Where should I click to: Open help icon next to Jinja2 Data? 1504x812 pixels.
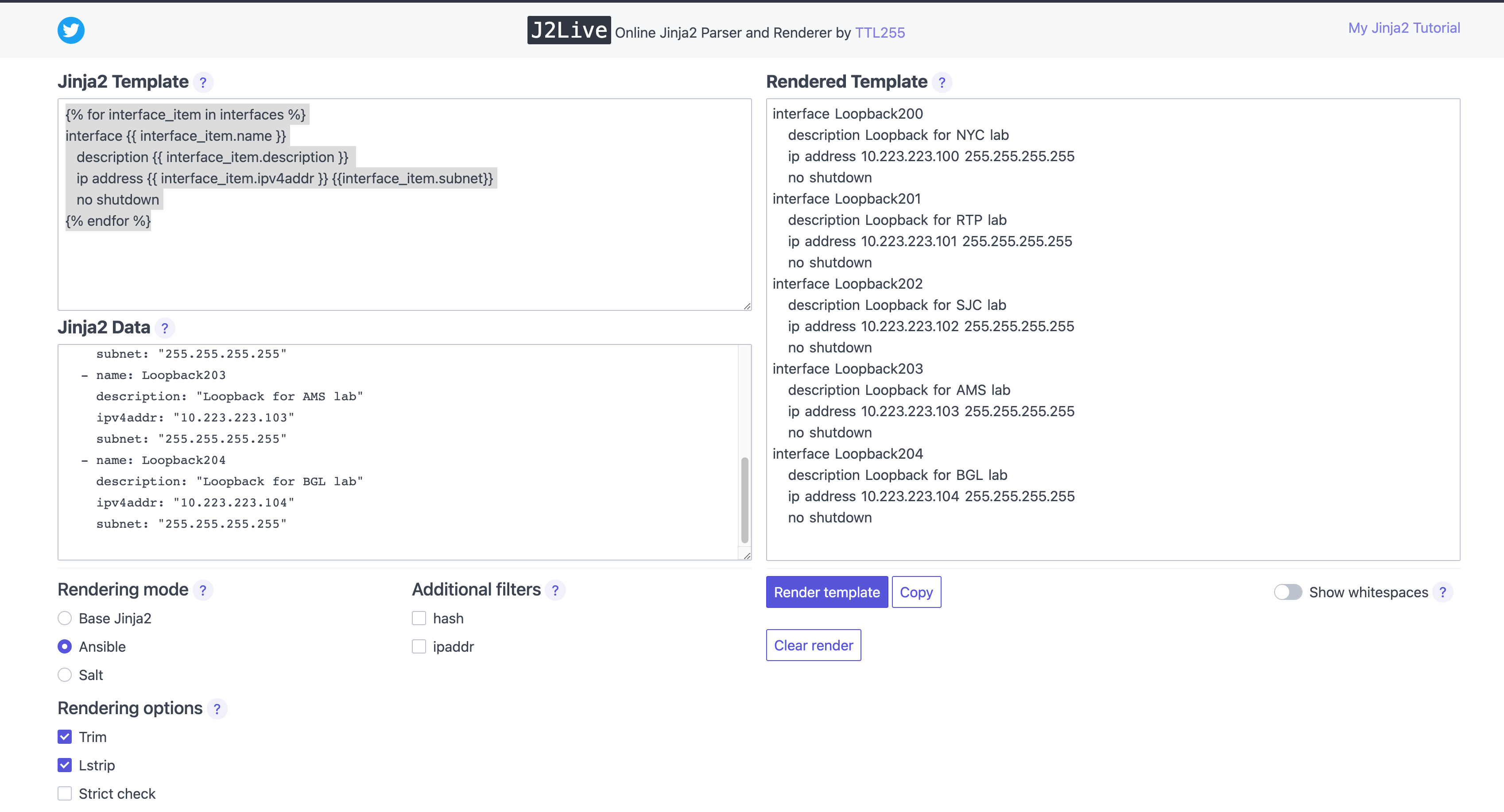coord(165,328)
